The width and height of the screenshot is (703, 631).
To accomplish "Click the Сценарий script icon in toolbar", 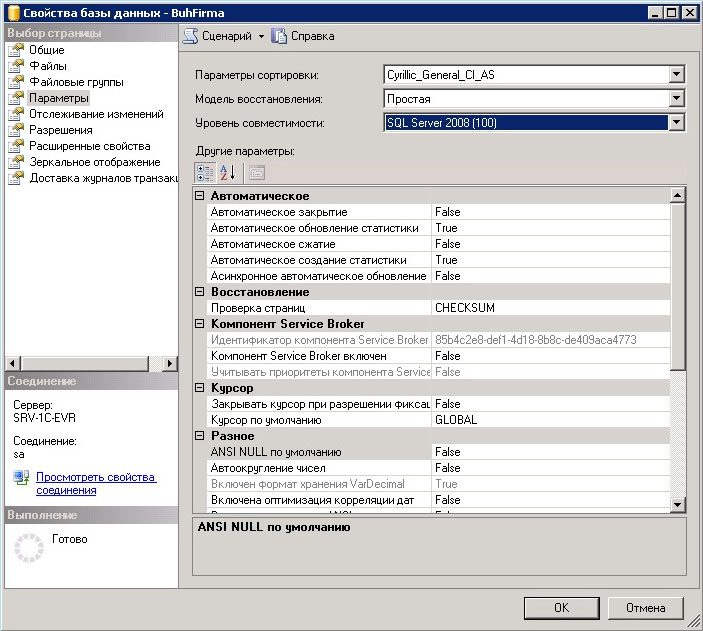I will [x=190, y=36].
